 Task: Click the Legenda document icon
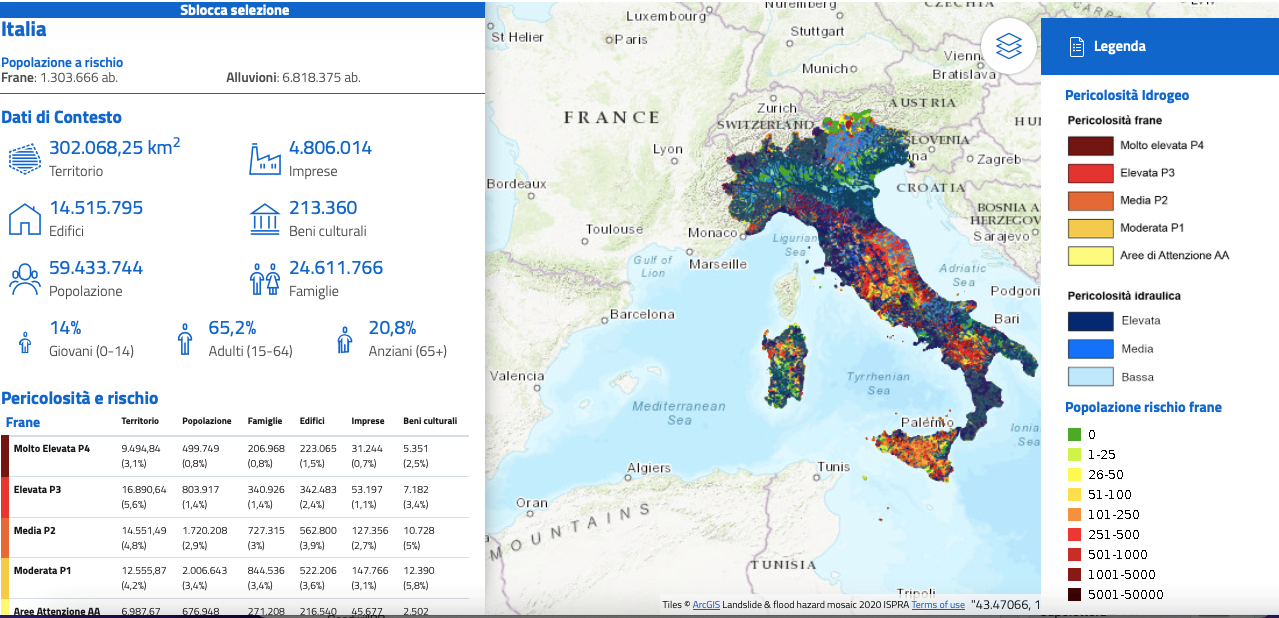tap(1076, 46)
